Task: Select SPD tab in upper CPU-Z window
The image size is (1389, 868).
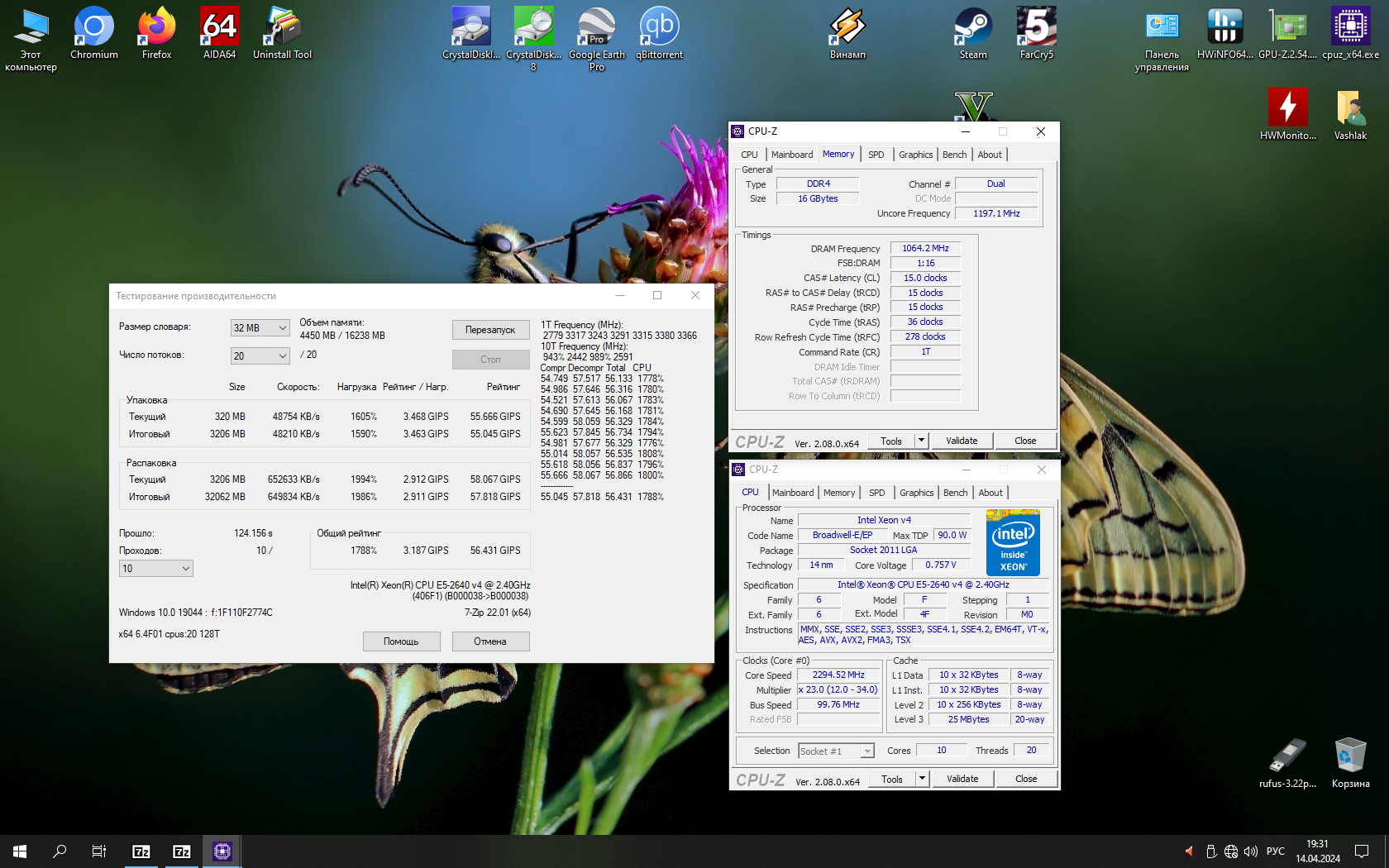Action: click(x=876, y=155)
